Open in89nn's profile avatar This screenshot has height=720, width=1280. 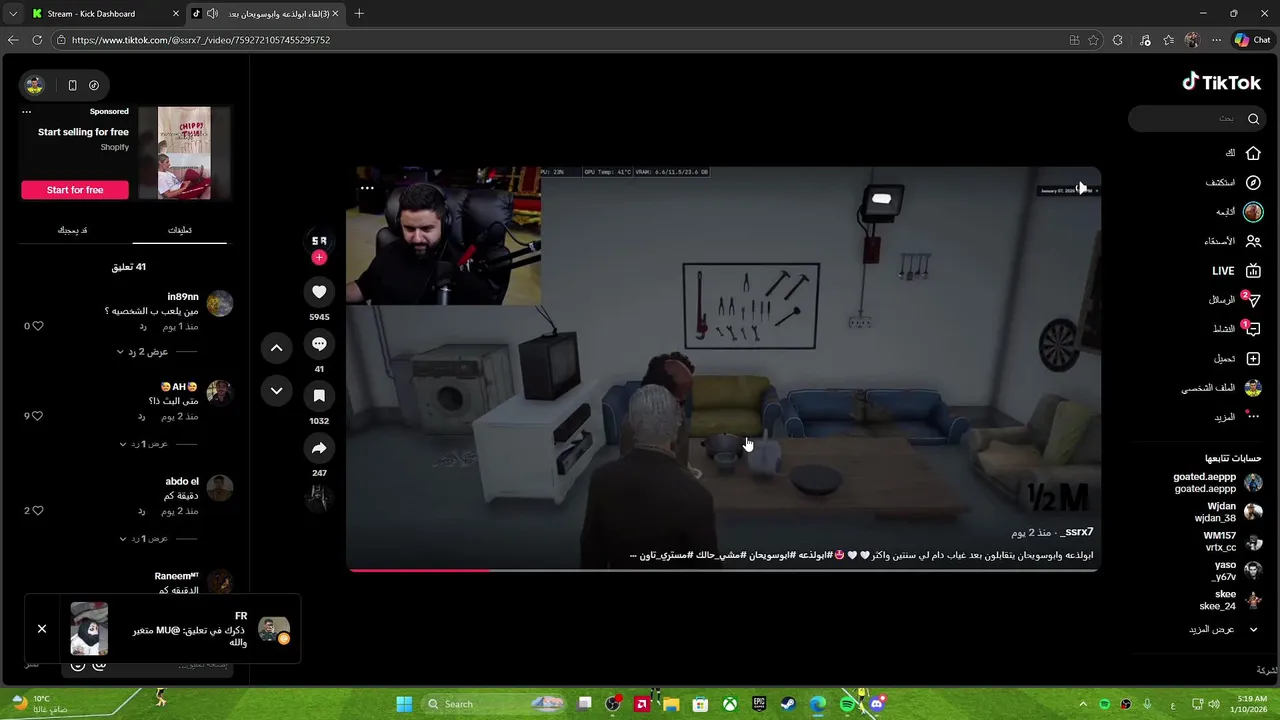pyautogui.click(x=220, y=304)
